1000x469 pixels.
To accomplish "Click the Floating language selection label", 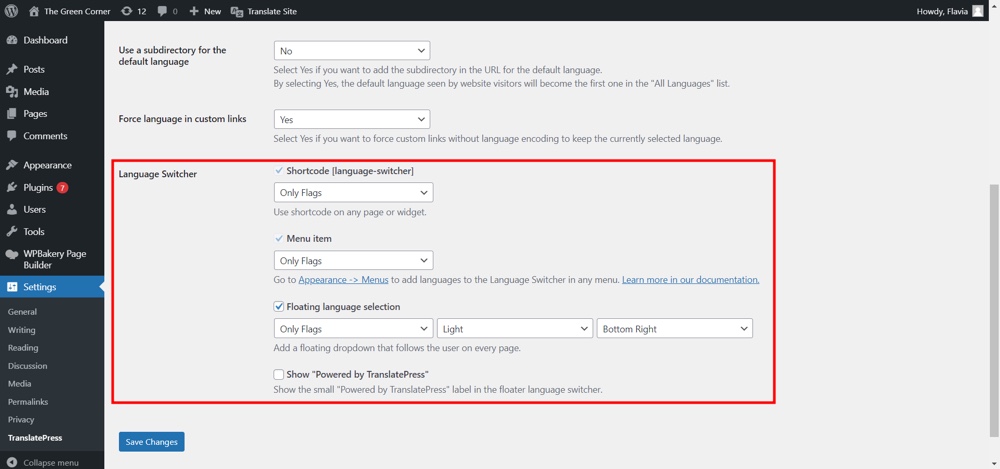I will 344,307.
